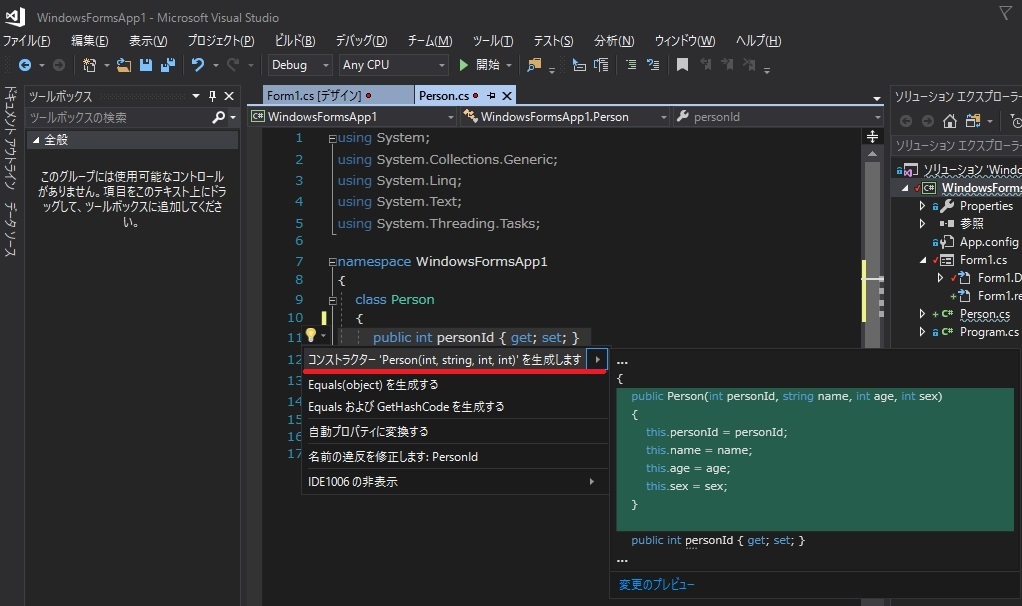
Task: Click Solution Explorer Back arrow icon
Action: click(905, 121)
